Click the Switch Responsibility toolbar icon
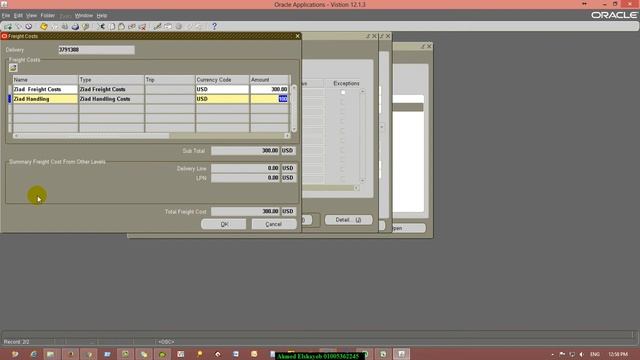 (x=64, y=27)
